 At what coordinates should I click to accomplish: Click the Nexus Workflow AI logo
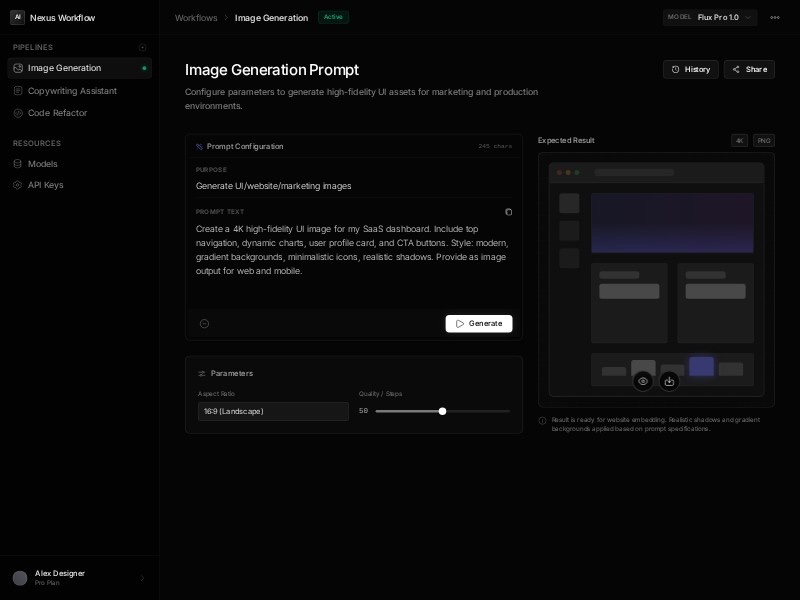(17, 17)
